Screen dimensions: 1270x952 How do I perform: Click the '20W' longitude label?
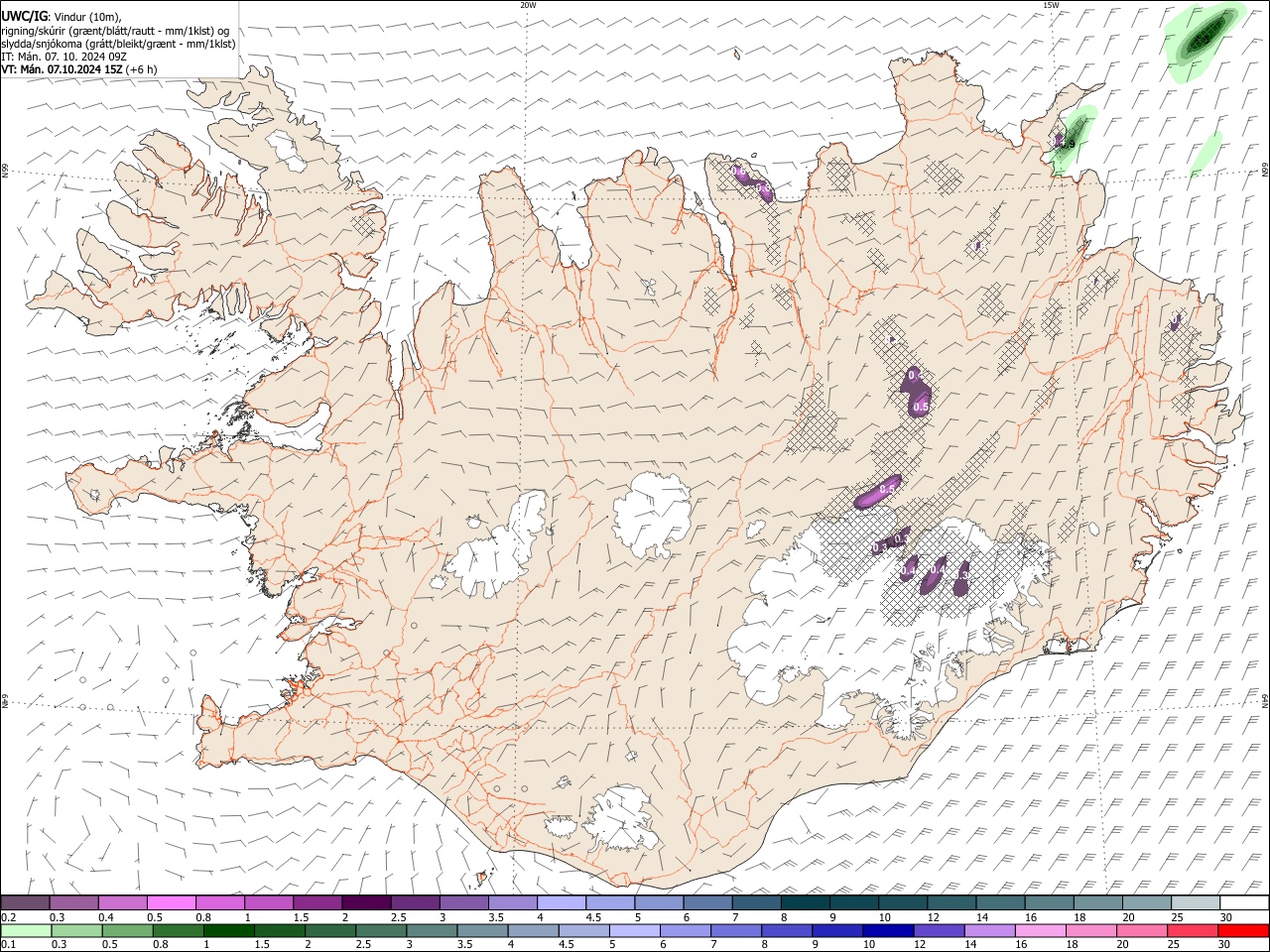pyautogui.click(x=528, y=5)
